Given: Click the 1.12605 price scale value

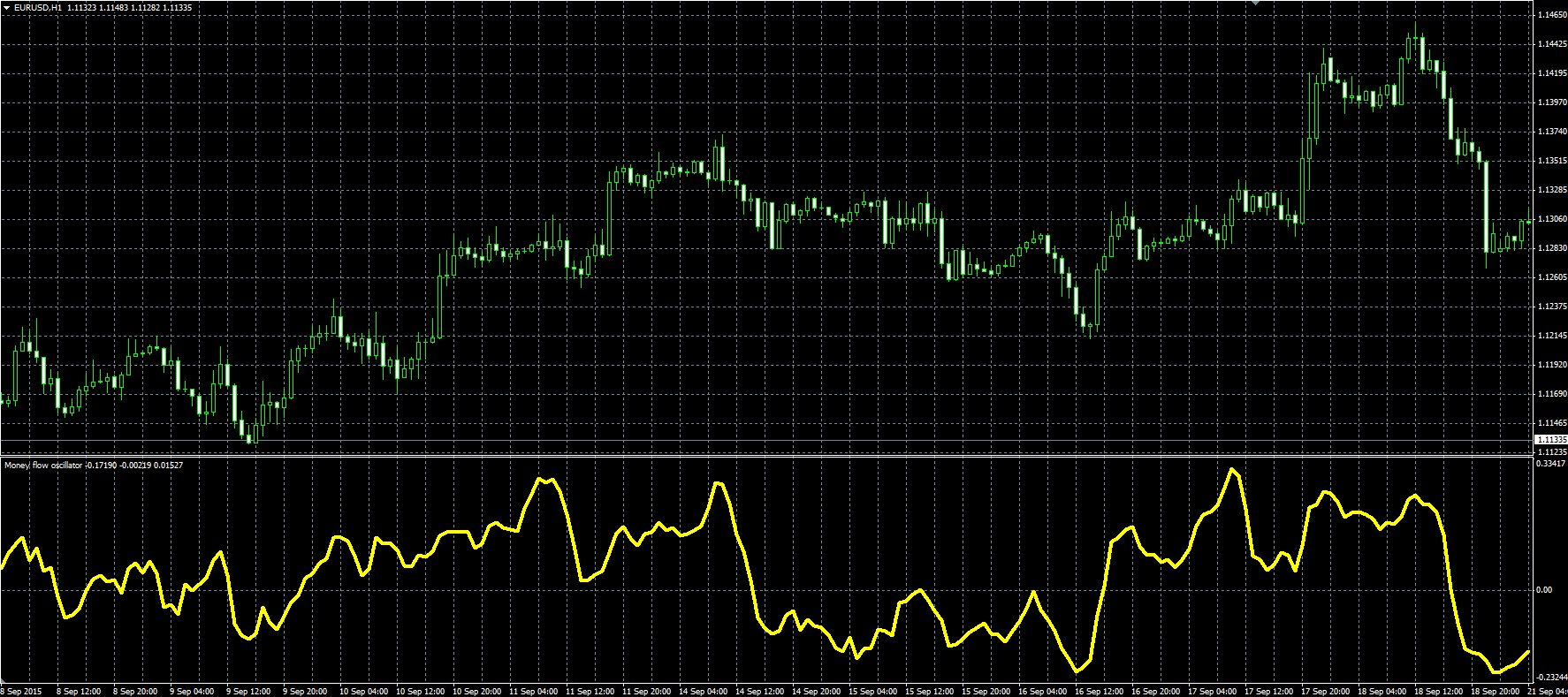Looking at the screenshot, I should [x=1553, y=277].
